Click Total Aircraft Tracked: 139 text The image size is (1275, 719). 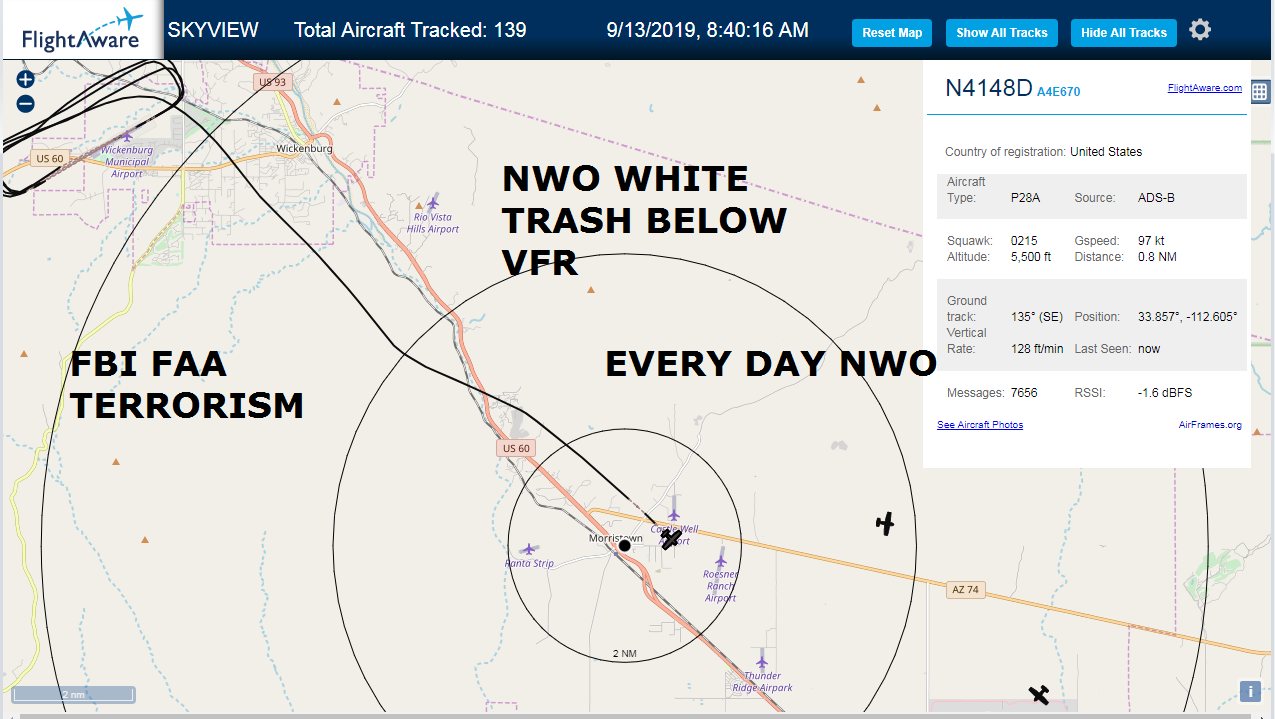click(x=410, y=30)
